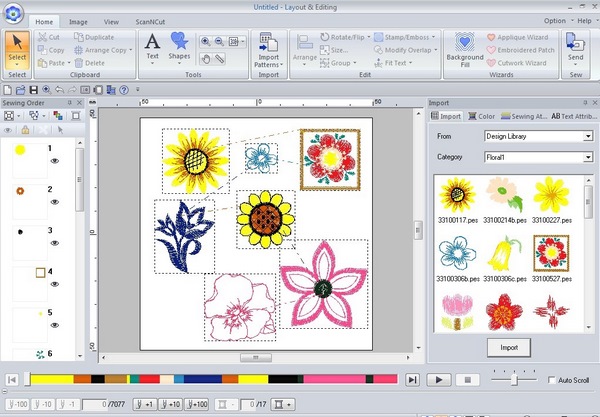Click the +100 stitch step button
The image size is (600, 417).
tap(197, 404)
